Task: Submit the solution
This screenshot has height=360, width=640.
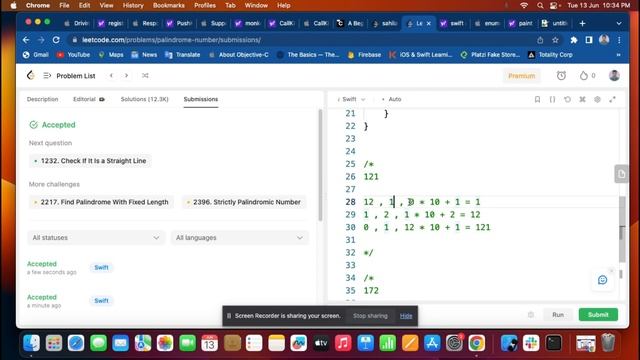Action: [x=598, y=315]
